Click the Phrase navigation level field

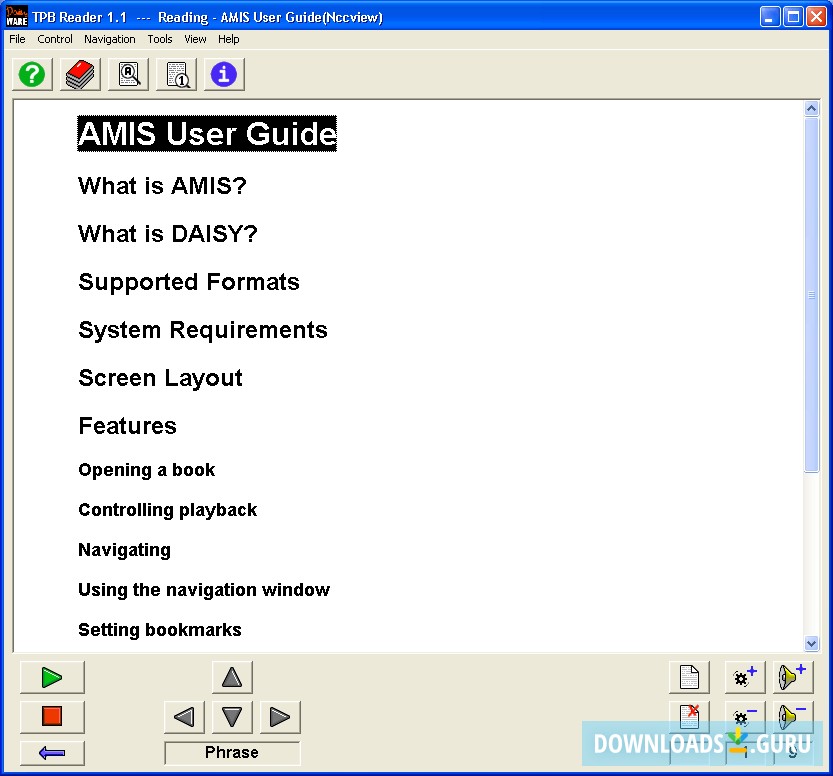(232, 753)
